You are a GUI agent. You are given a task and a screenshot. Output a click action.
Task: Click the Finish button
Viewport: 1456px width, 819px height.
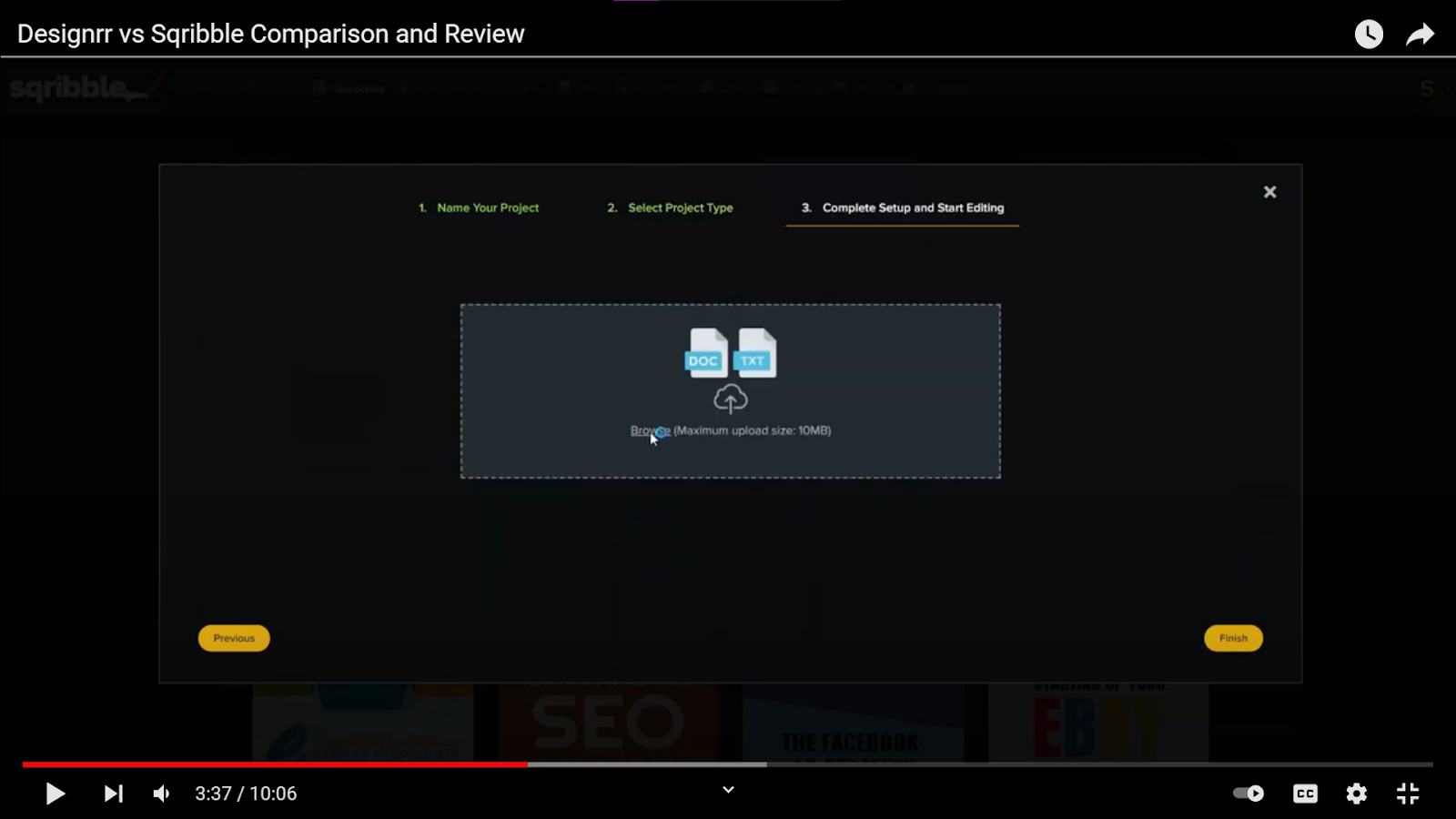click(x=1233, y=638)
